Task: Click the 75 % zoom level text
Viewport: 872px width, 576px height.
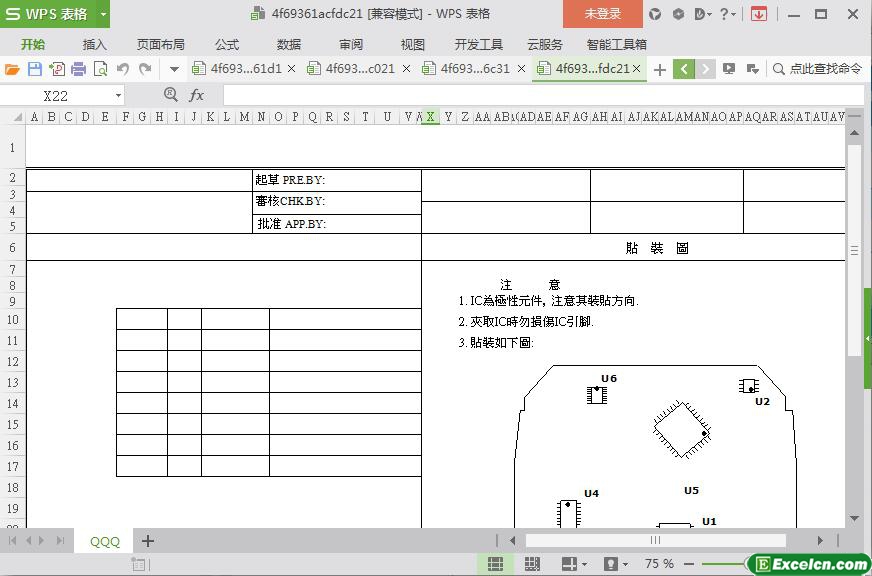Action: pos(659,564)
